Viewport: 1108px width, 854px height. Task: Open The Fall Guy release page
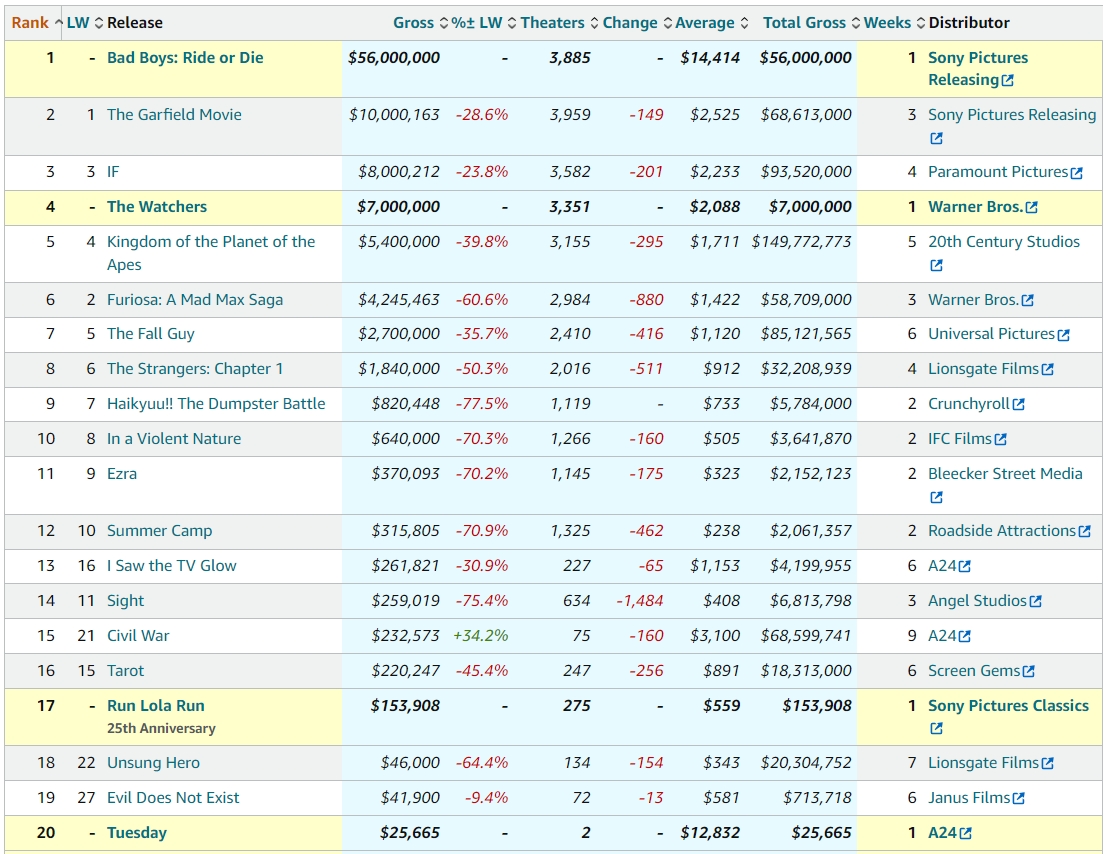coord(151,334)
